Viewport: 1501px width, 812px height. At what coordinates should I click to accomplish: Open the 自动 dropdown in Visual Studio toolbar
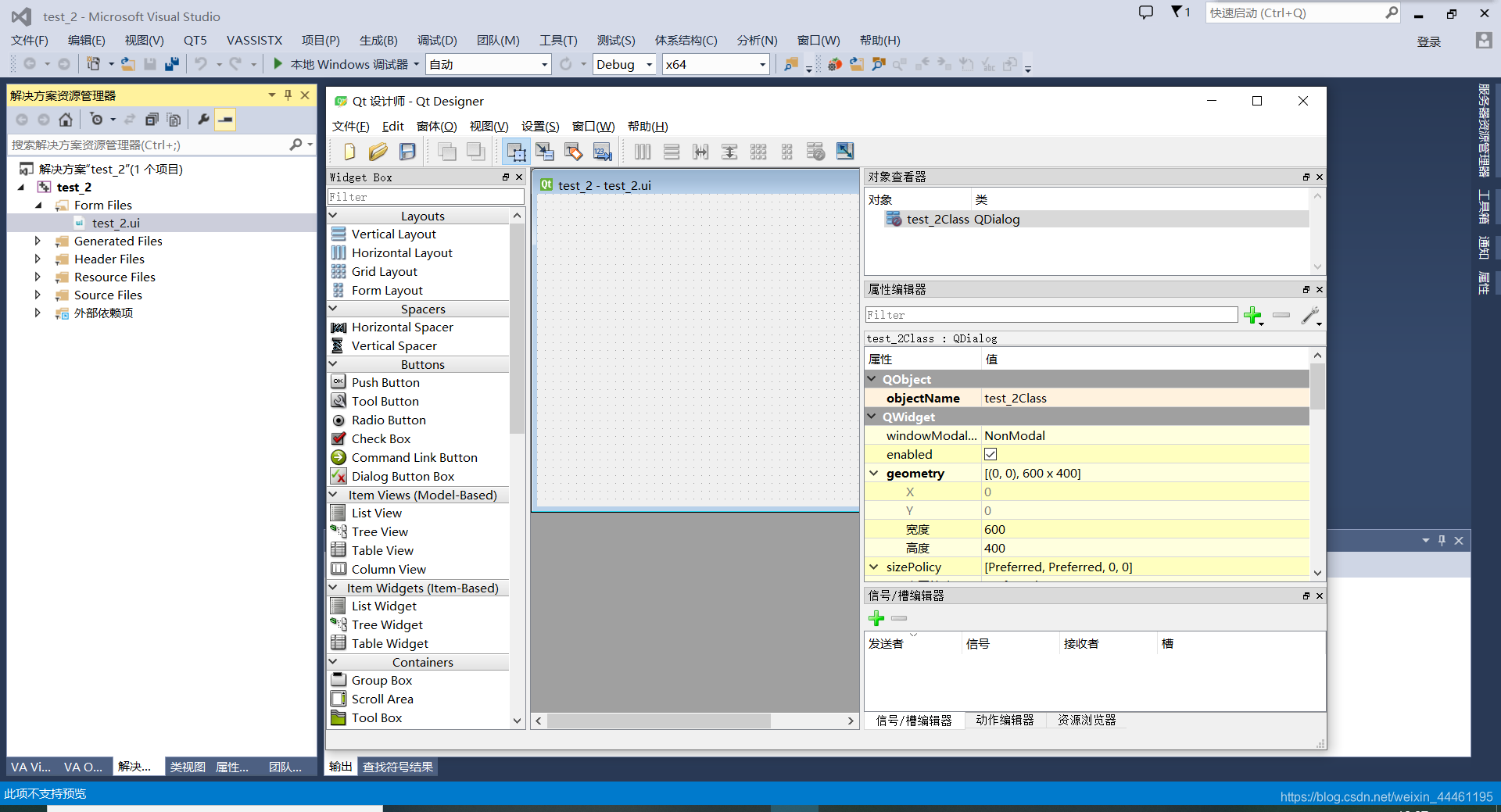click(x=545, y=65)
